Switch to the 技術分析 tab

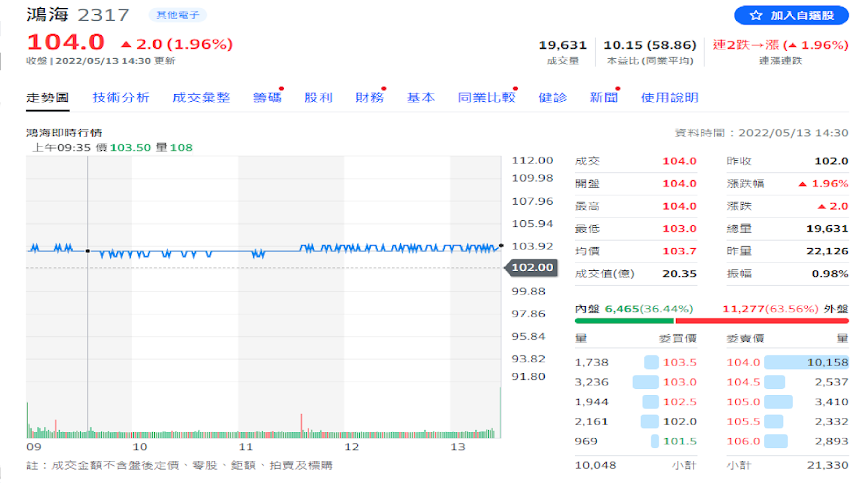click(121, 97)
